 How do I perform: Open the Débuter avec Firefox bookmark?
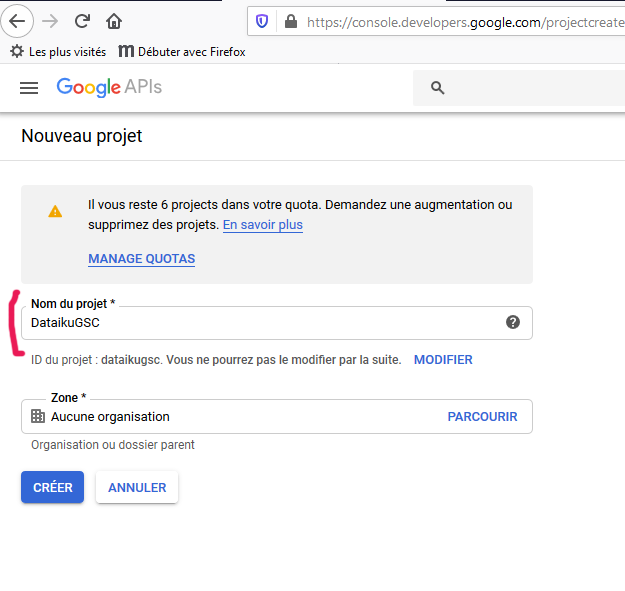click(x=182, y=52)
